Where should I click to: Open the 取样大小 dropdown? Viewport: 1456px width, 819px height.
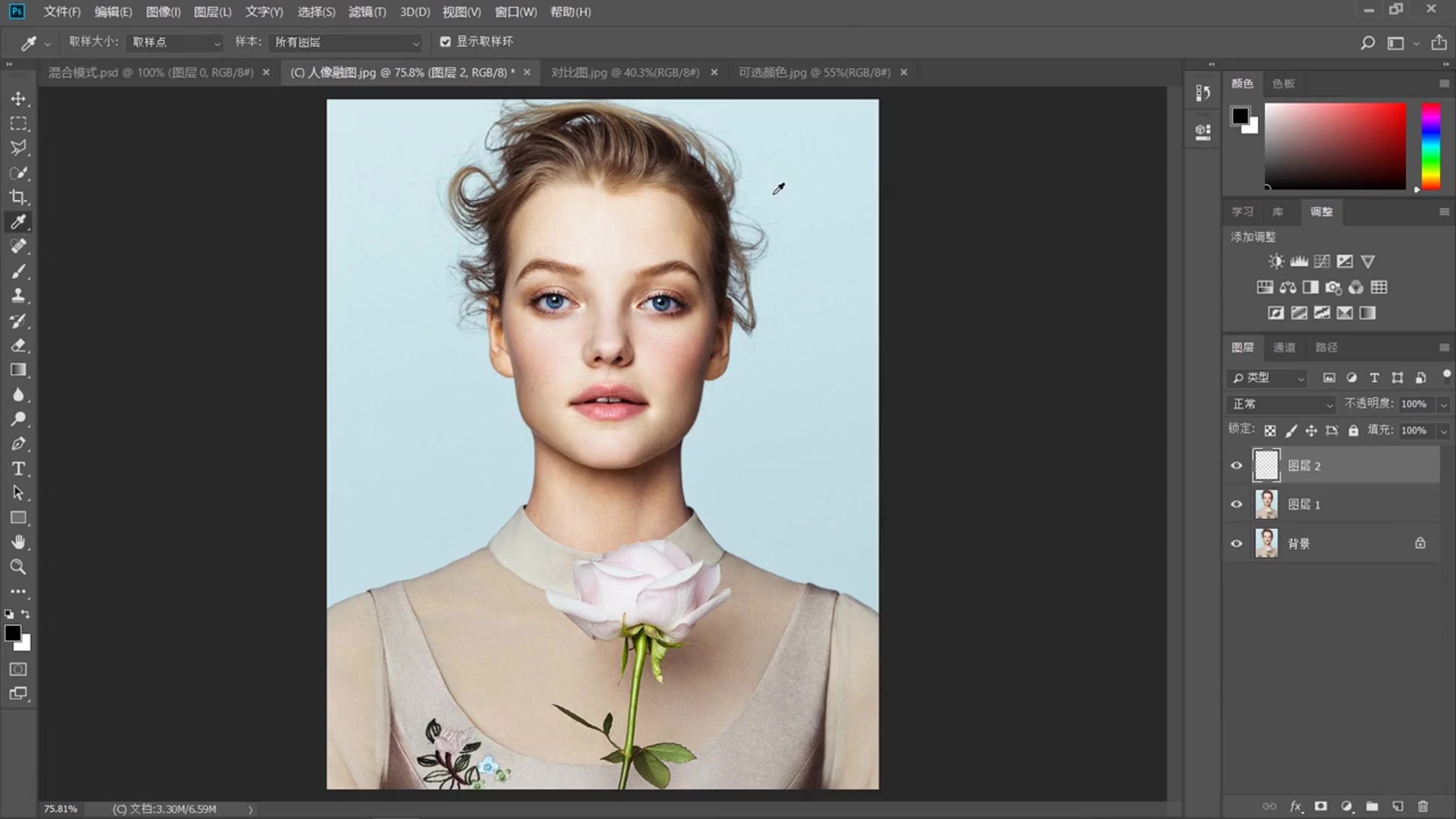(x=175, y=42)
